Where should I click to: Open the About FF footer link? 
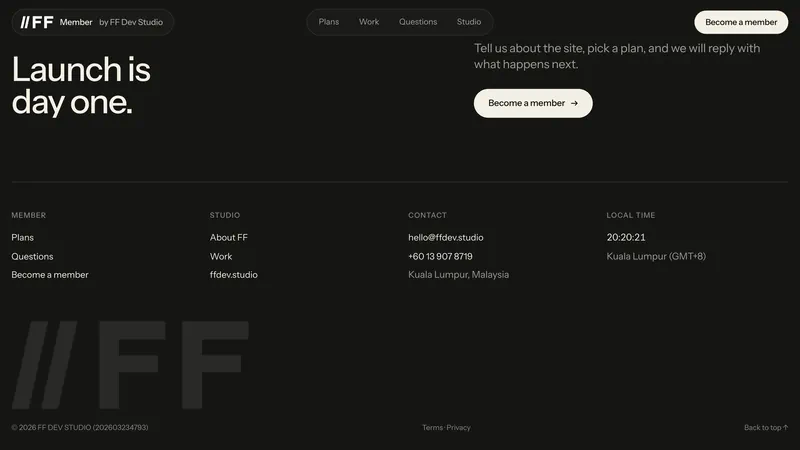click(x=229, y=237)
